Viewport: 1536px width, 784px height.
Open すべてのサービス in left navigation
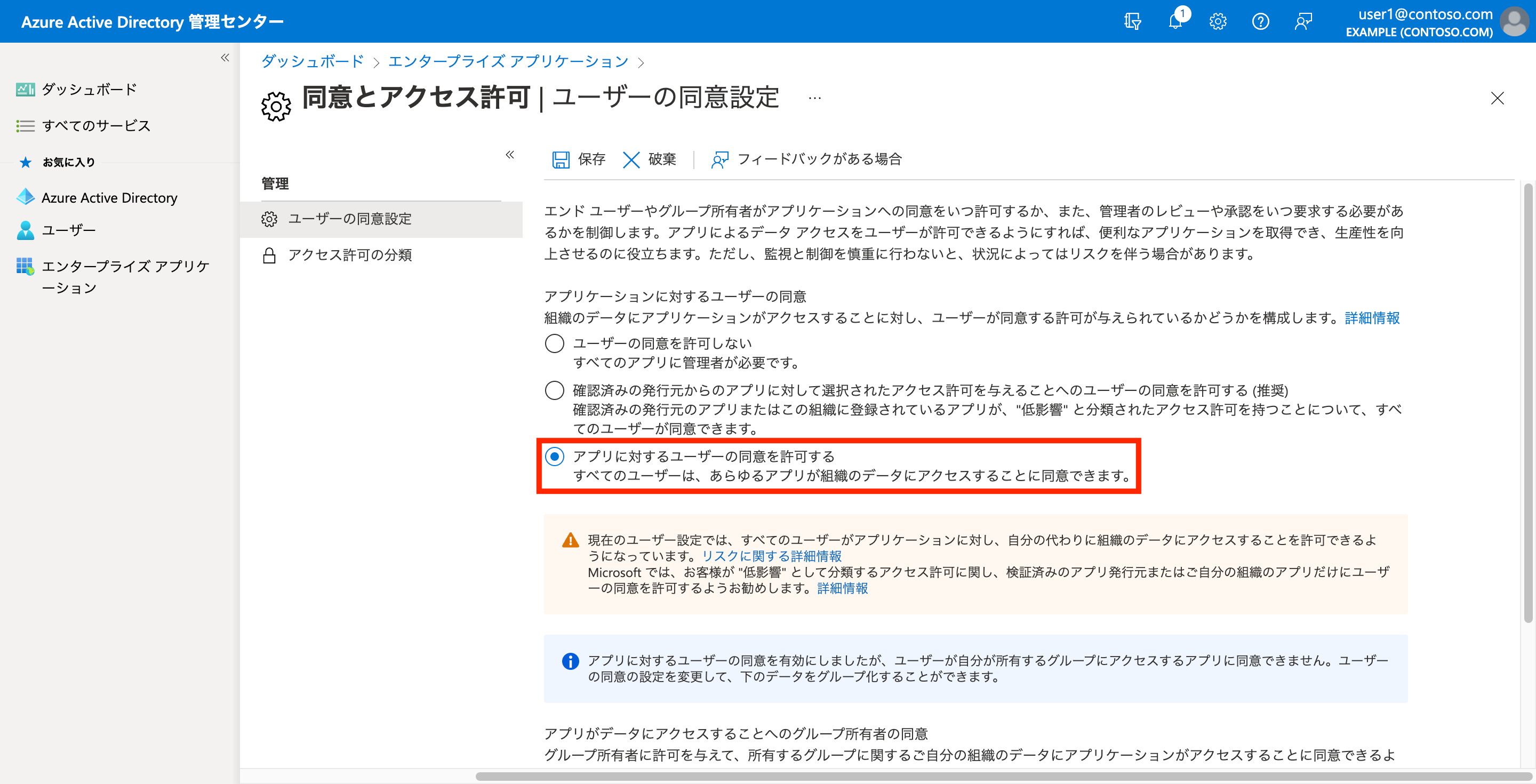pyautogui.click(x=96, y=126)
